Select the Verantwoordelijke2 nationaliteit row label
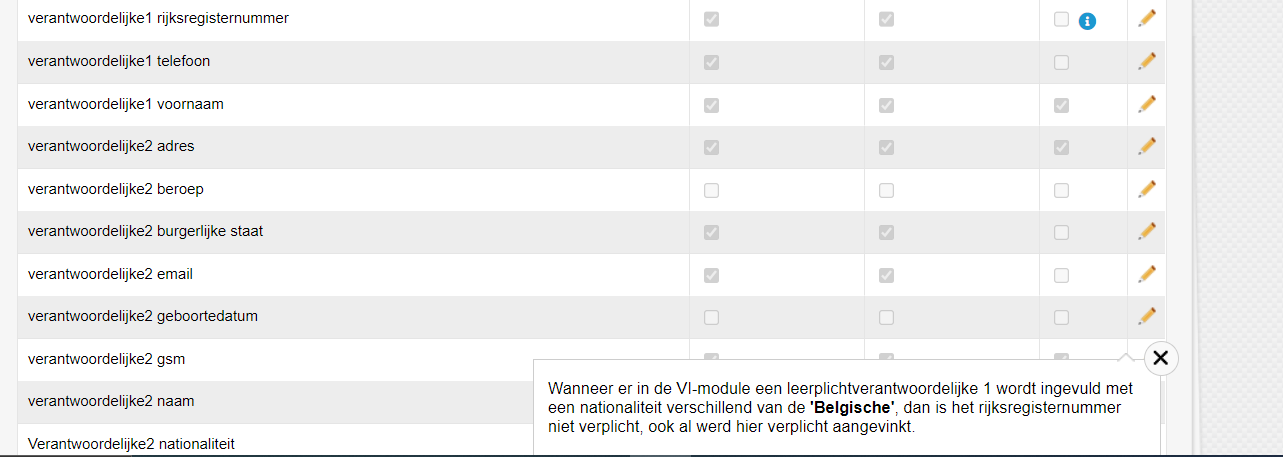The height and width of the screenshot is (457, 1283). coord(131,443)
